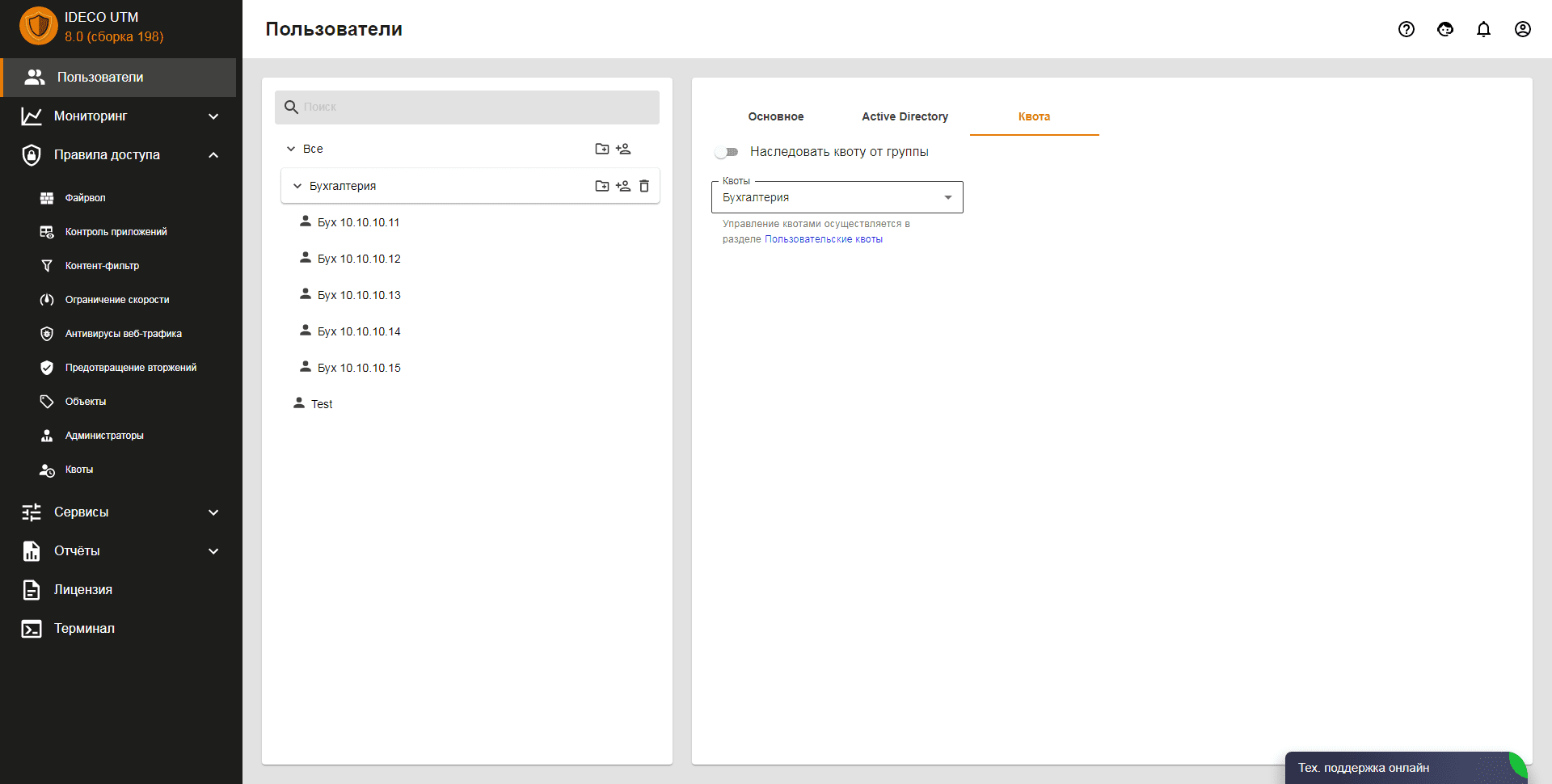Collapse the Все root group
Viewport: 1552px width, 784px height.
click(291, 149)
